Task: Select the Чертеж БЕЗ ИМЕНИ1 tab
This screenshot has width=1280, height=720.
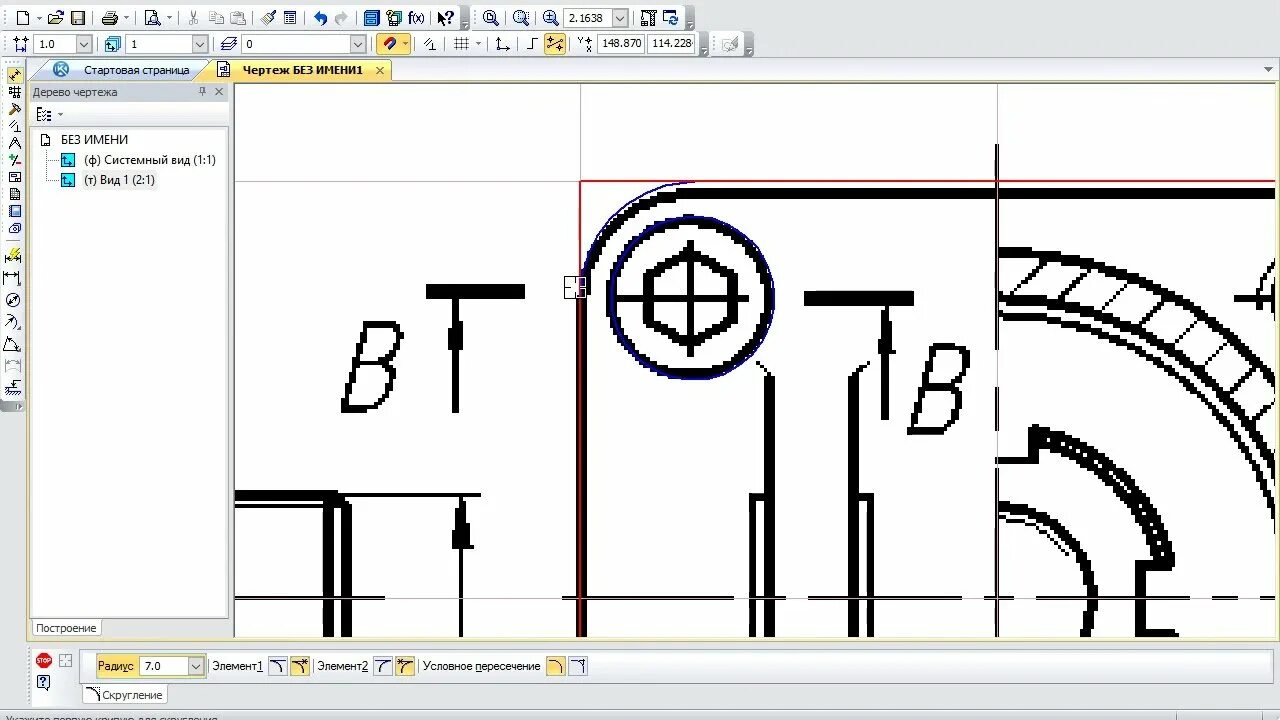Action: click(x=303, y=70)
